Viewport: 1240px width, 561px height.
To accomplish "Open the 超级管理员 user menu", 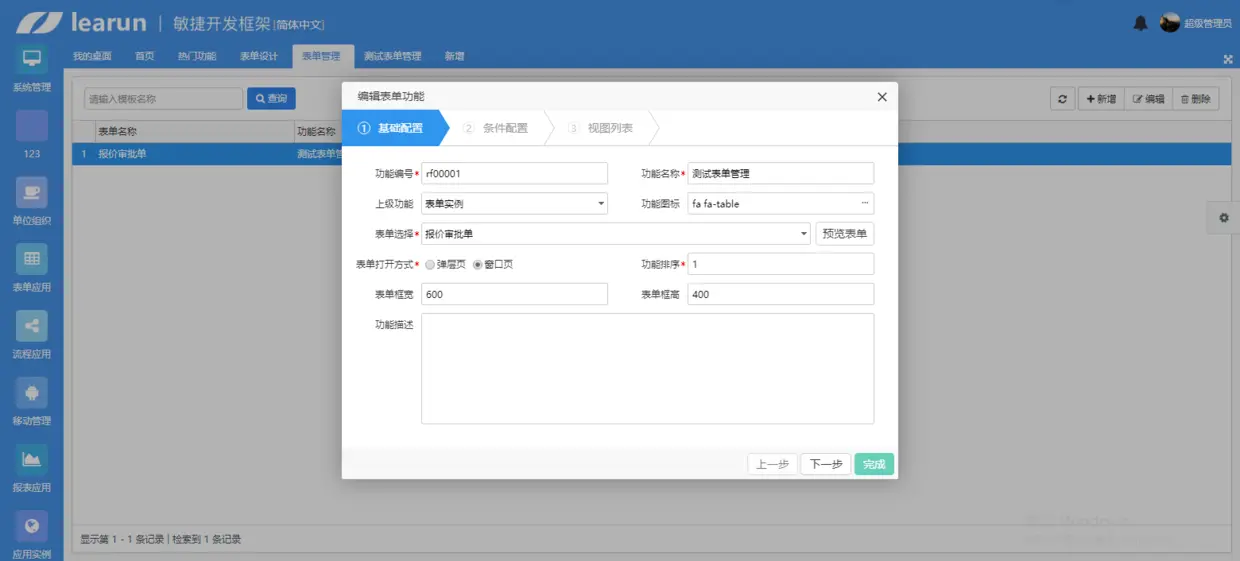I will click(1207, 24).
